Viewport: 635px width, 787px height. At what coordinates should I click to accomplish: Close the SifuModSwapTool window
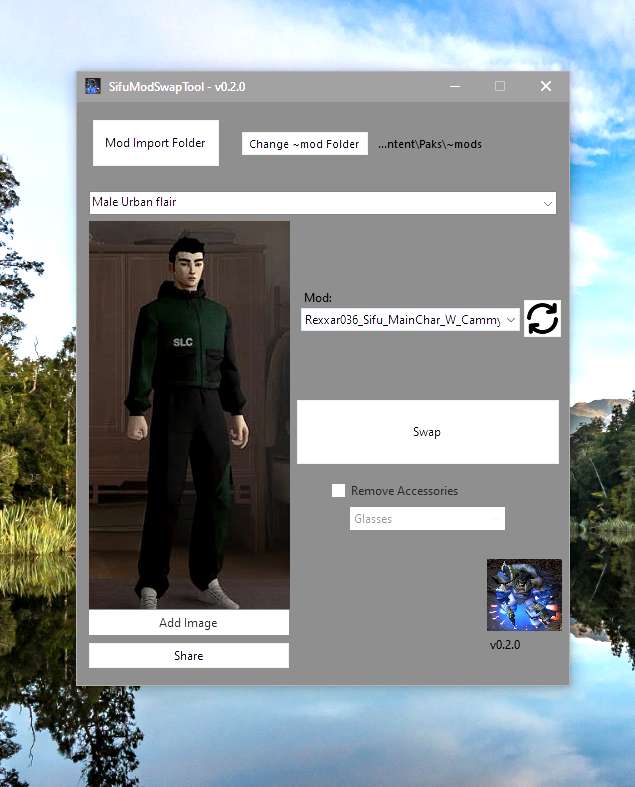click(x=546, y=86)
